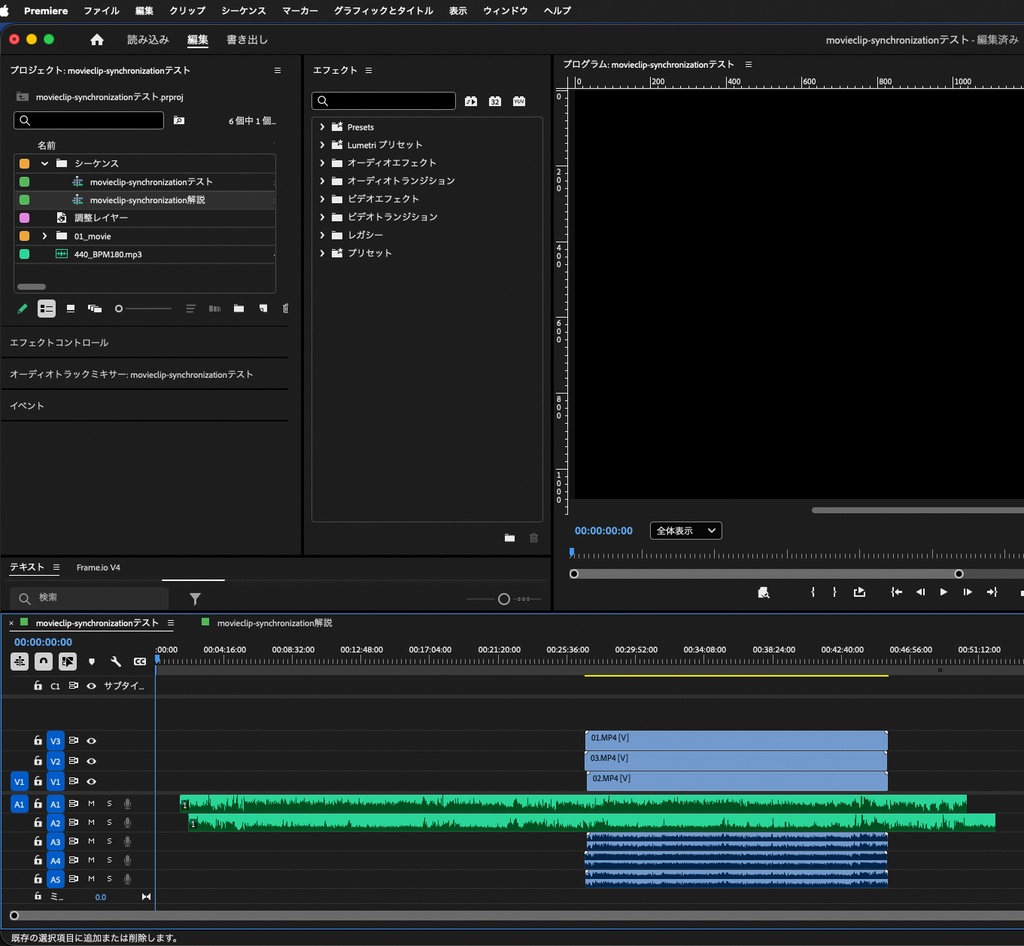The height and width of the screenshot is (946, 1024).
Task: Open the グラフィックとタイトル menu
Action: (383, 10)
